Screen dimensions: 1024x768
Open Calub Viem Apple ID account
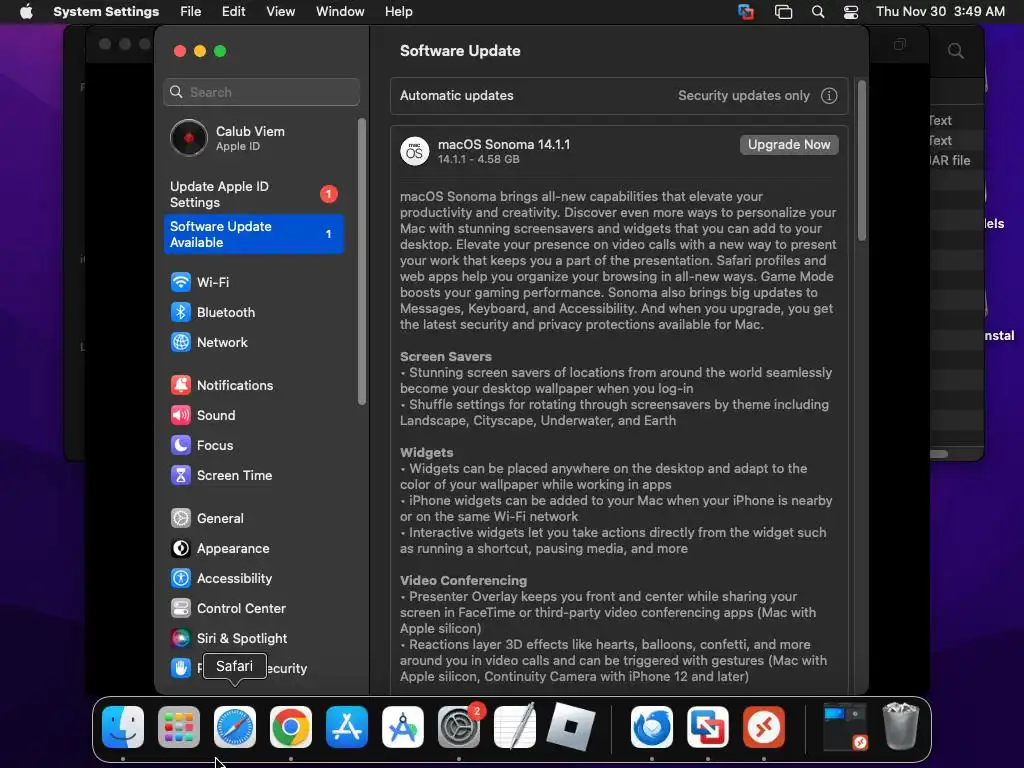click(x=253, y=138)
